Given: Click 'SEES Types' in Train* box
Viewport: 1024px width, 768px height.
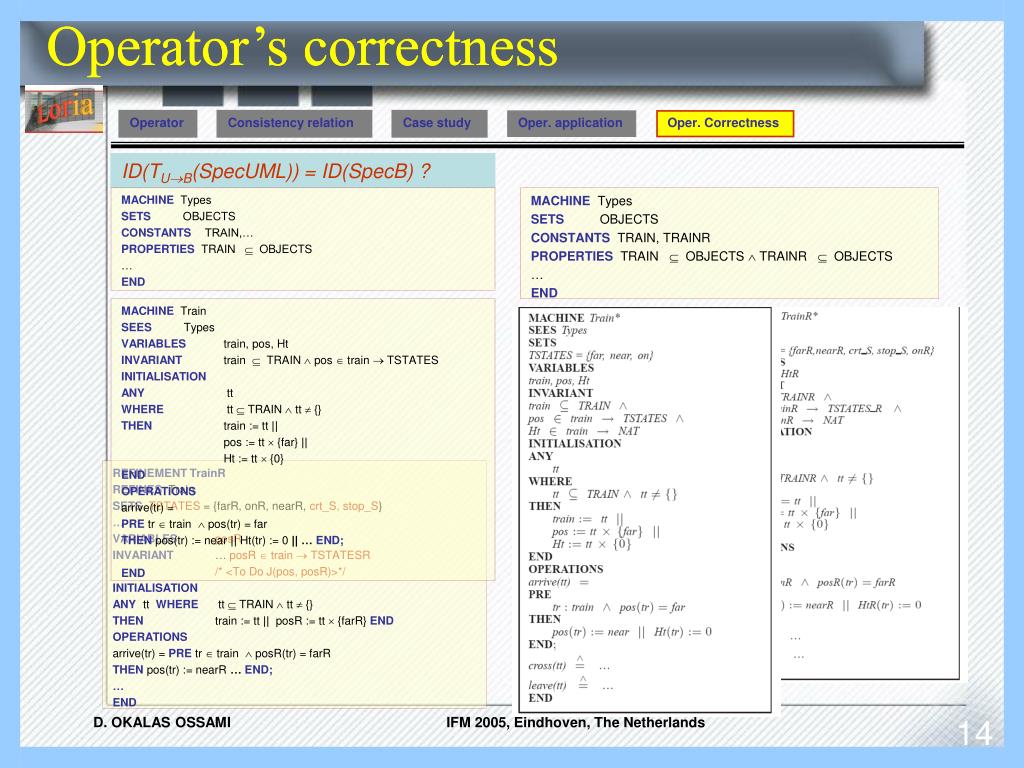Looking at the screenshot, I should (x=558, y=330).
